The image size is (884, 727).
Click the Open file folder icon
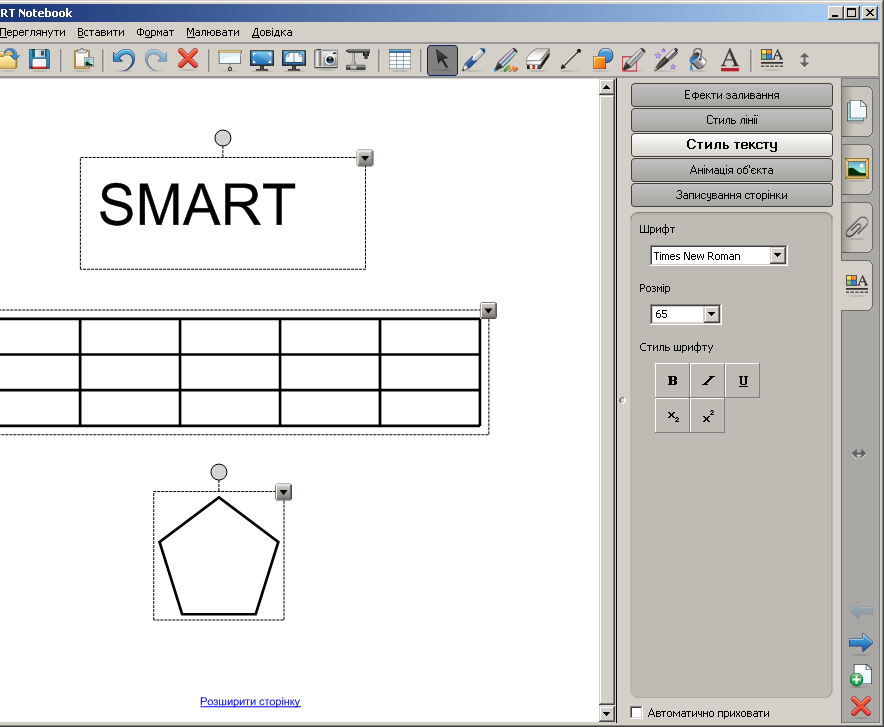click(9, 59)
